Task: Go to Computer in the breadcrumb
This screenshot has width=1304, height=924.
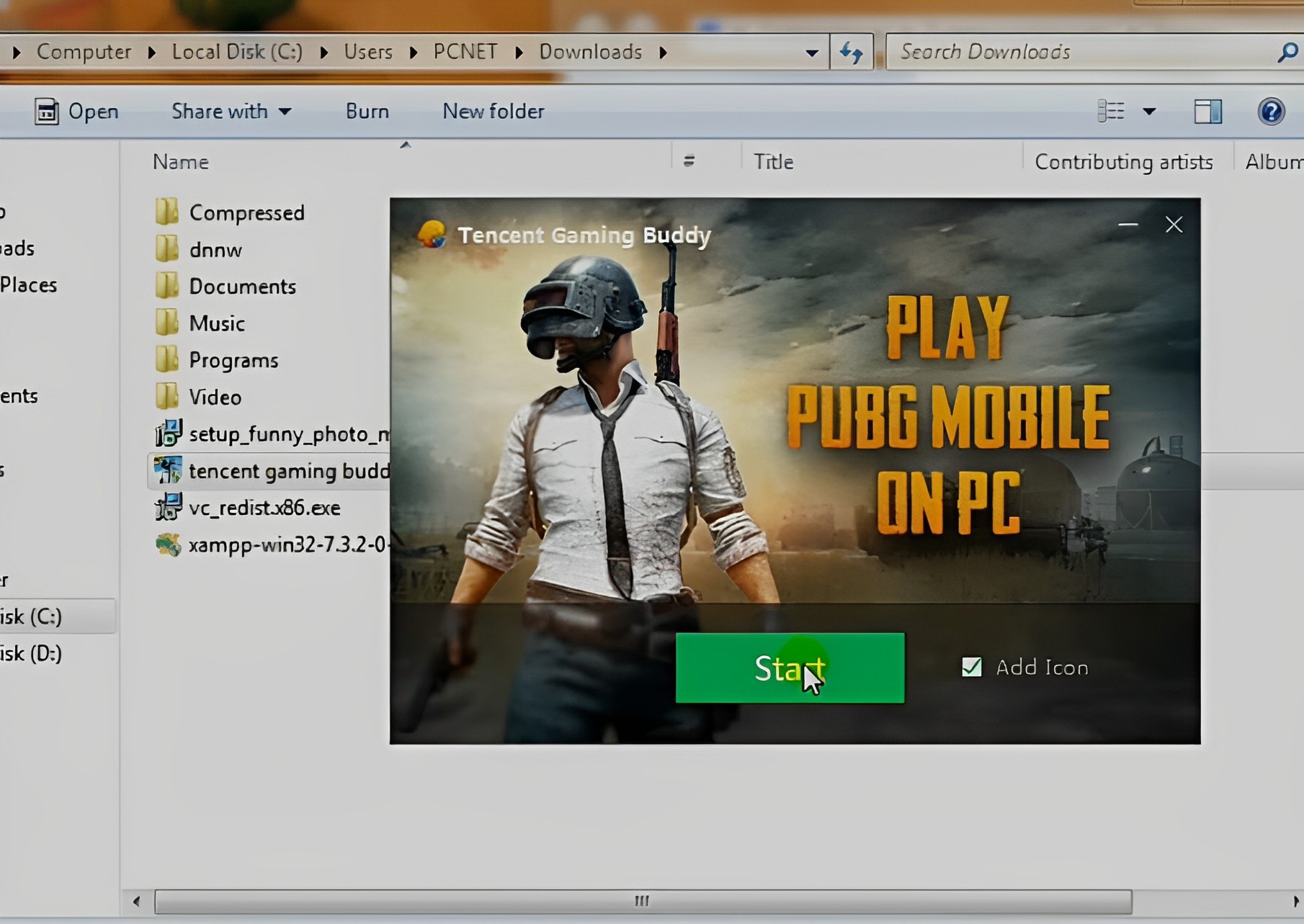Action: pyautogui.click(x=84, y=52)
